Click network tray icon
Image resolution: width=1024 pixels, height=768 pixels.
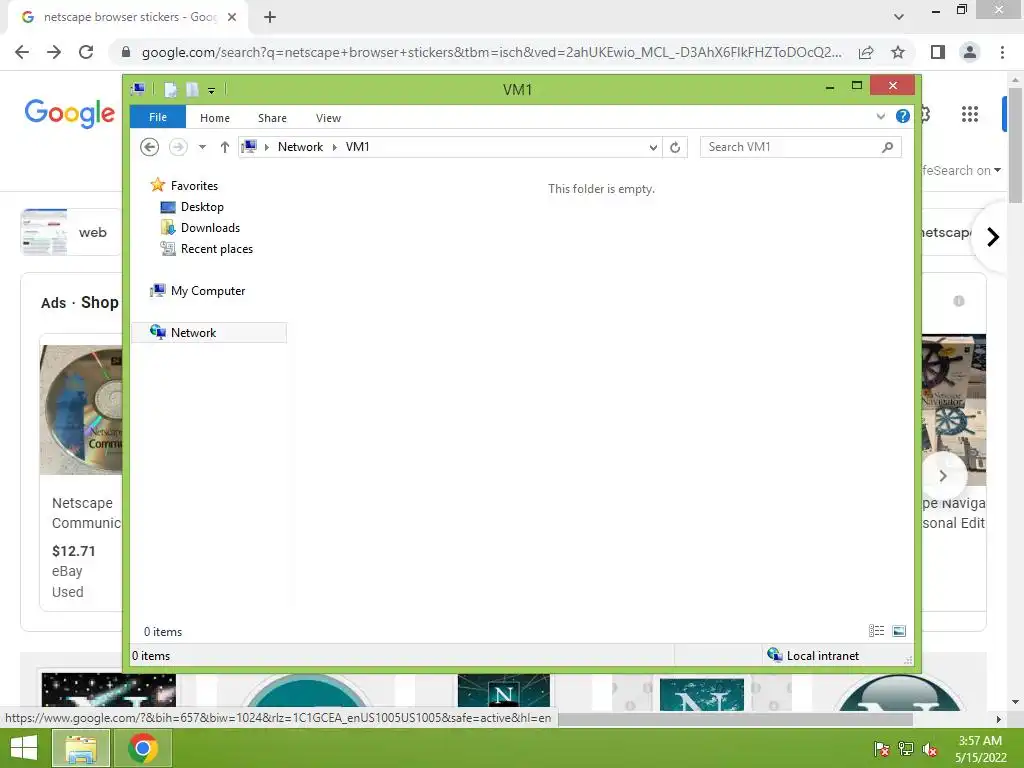906,749
